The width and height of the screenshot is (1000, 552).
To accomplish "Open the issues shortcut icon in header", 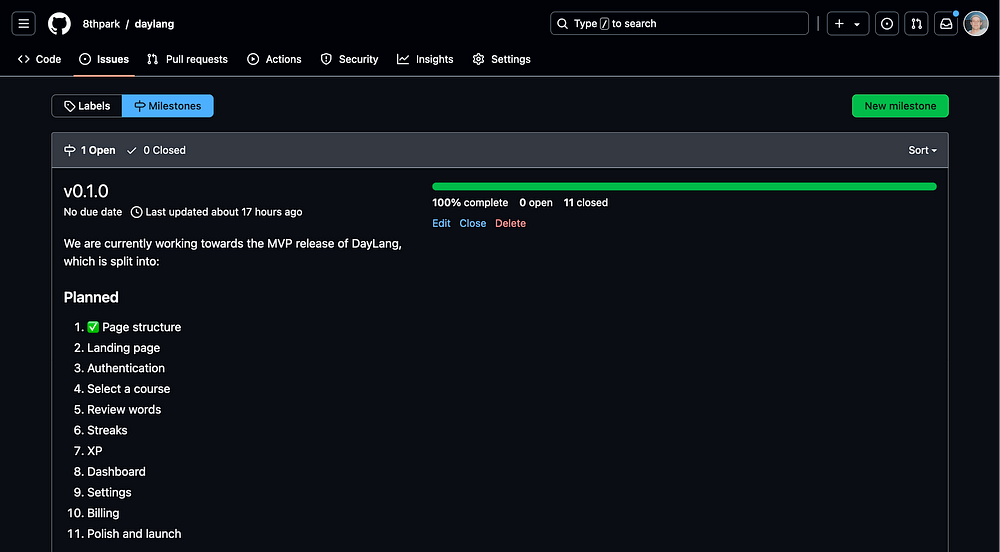I will click(x=886, y=24).
